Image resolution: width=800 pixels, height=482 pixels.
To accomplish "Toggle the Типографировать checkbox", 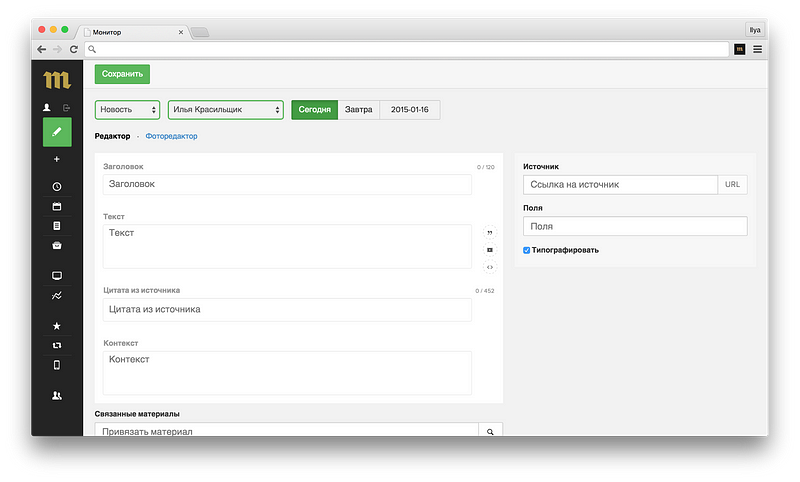I will point(527,250).
